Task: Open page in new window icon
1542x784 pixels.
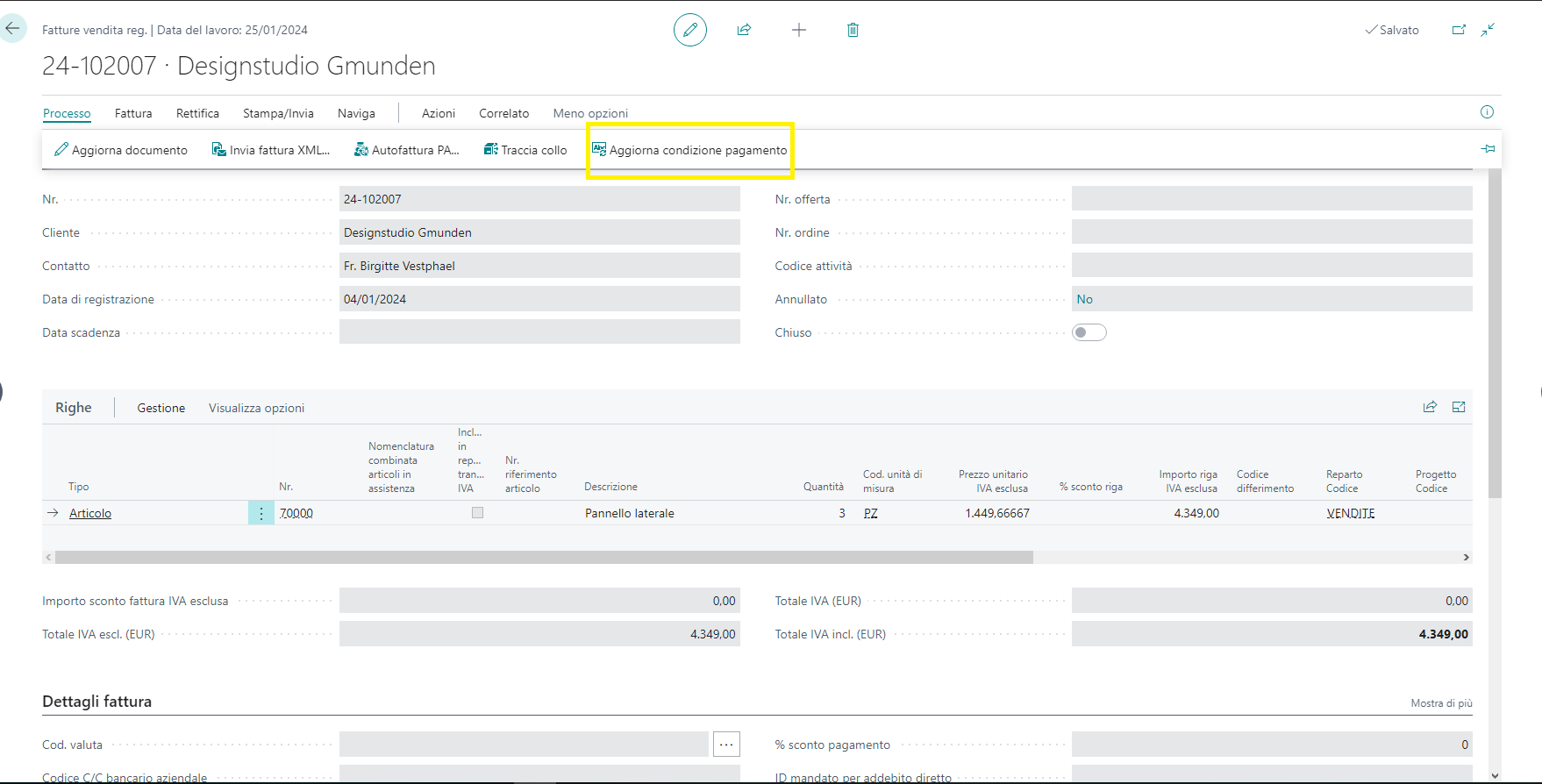Action: pos(1459,30)
